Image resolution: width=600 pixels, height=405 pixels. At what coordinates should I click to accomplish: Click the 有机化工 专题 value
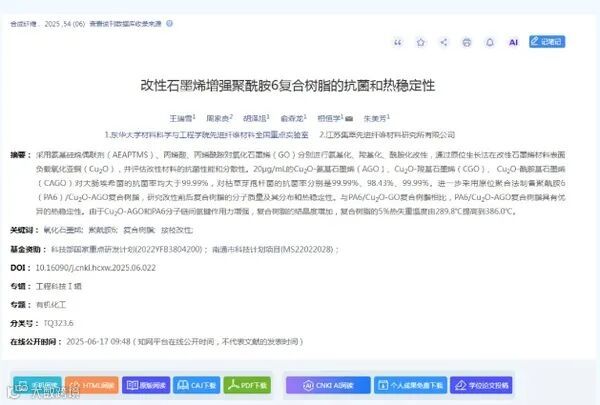[51, 305]
